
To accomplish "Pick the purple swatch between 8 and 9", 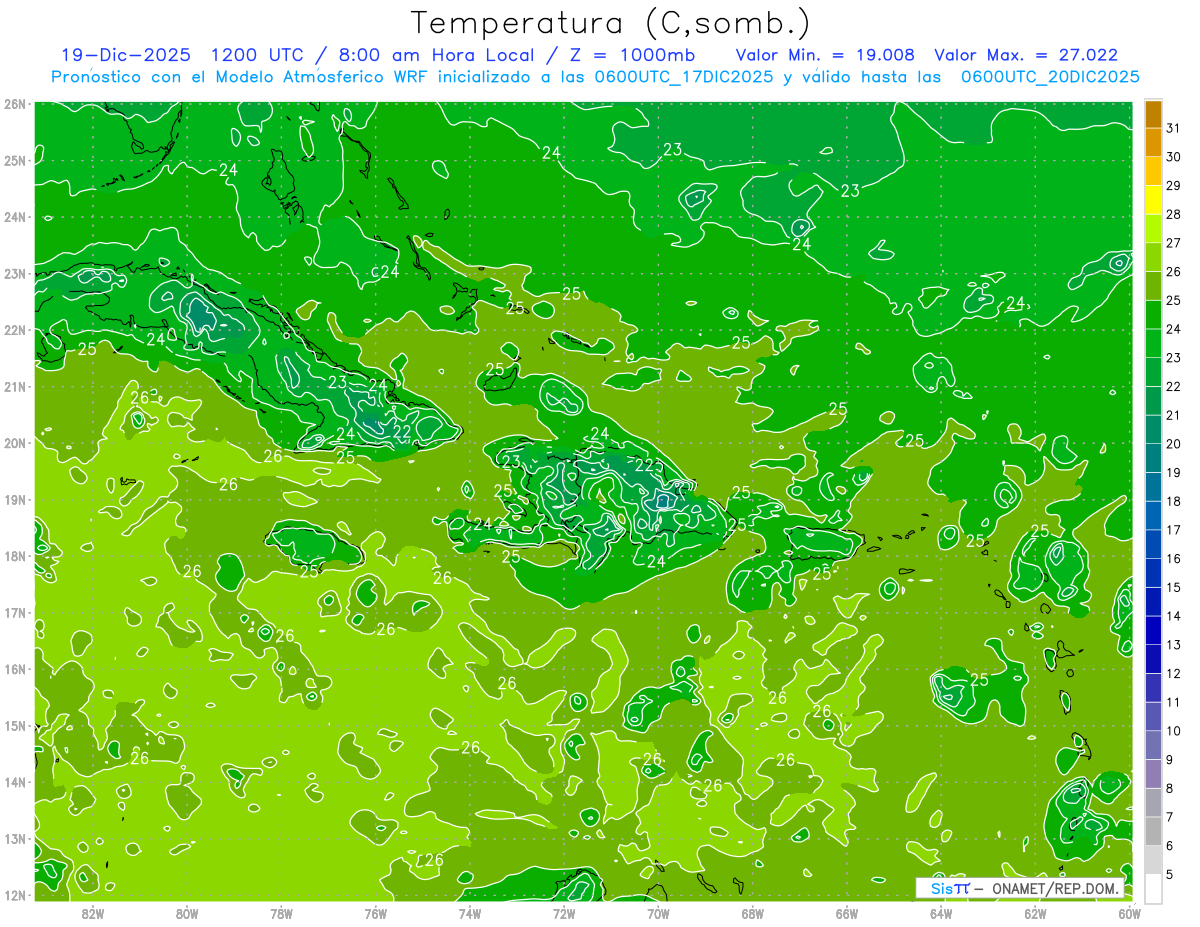I will tap(1153, 773).
